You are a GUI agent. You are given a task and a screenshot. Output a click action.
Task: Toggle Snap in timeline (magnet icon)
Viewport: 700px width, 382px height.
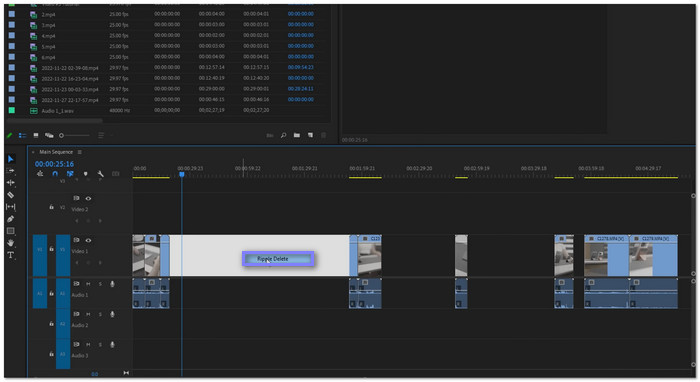coord(55,174)
